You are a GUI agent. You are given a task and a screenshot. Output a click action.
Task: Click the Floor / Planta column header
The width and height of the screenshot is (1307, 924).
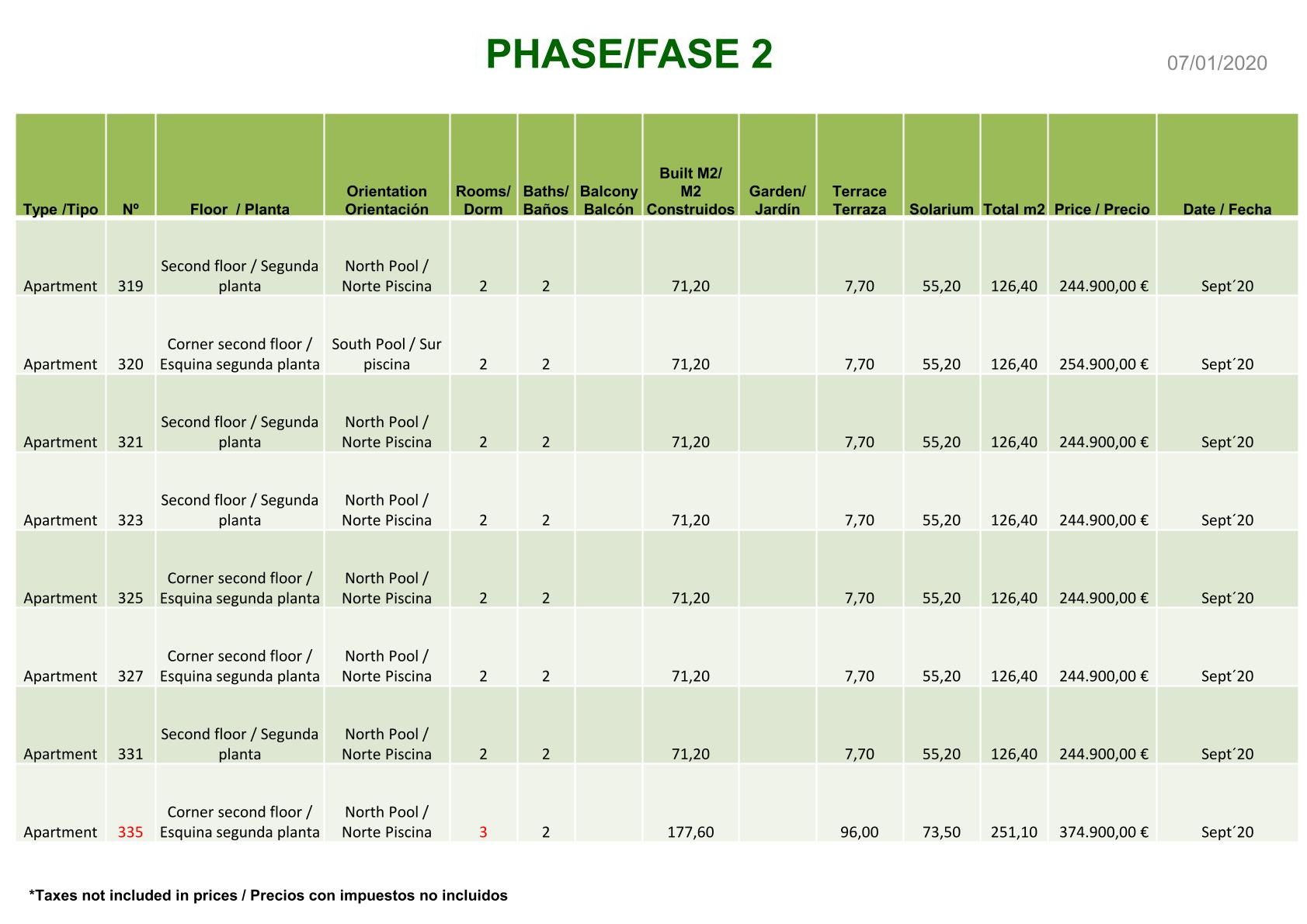pyautogui.click(x=239, y=209)
